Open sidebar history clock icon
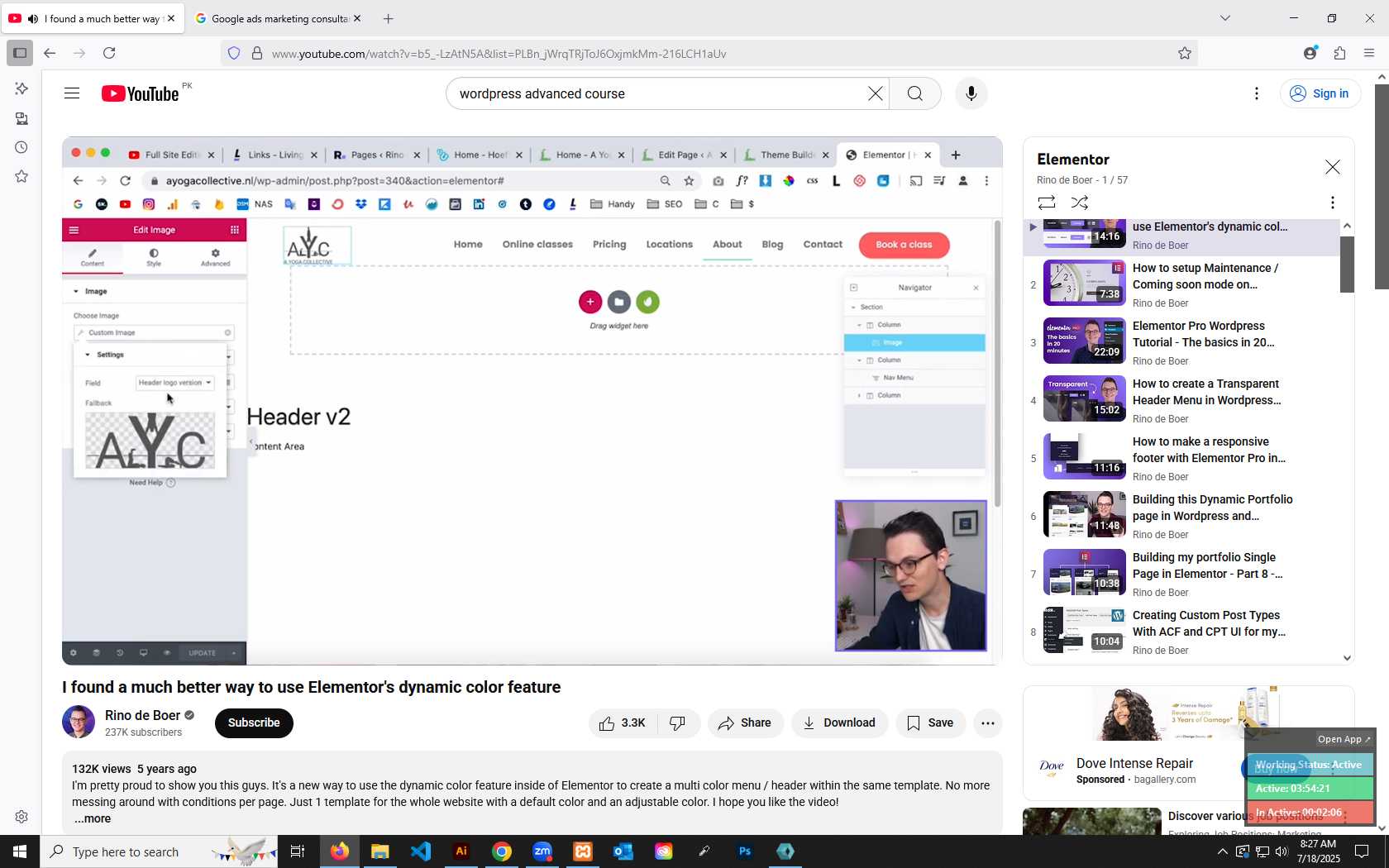1389x868 pixels. coord(21,147)
